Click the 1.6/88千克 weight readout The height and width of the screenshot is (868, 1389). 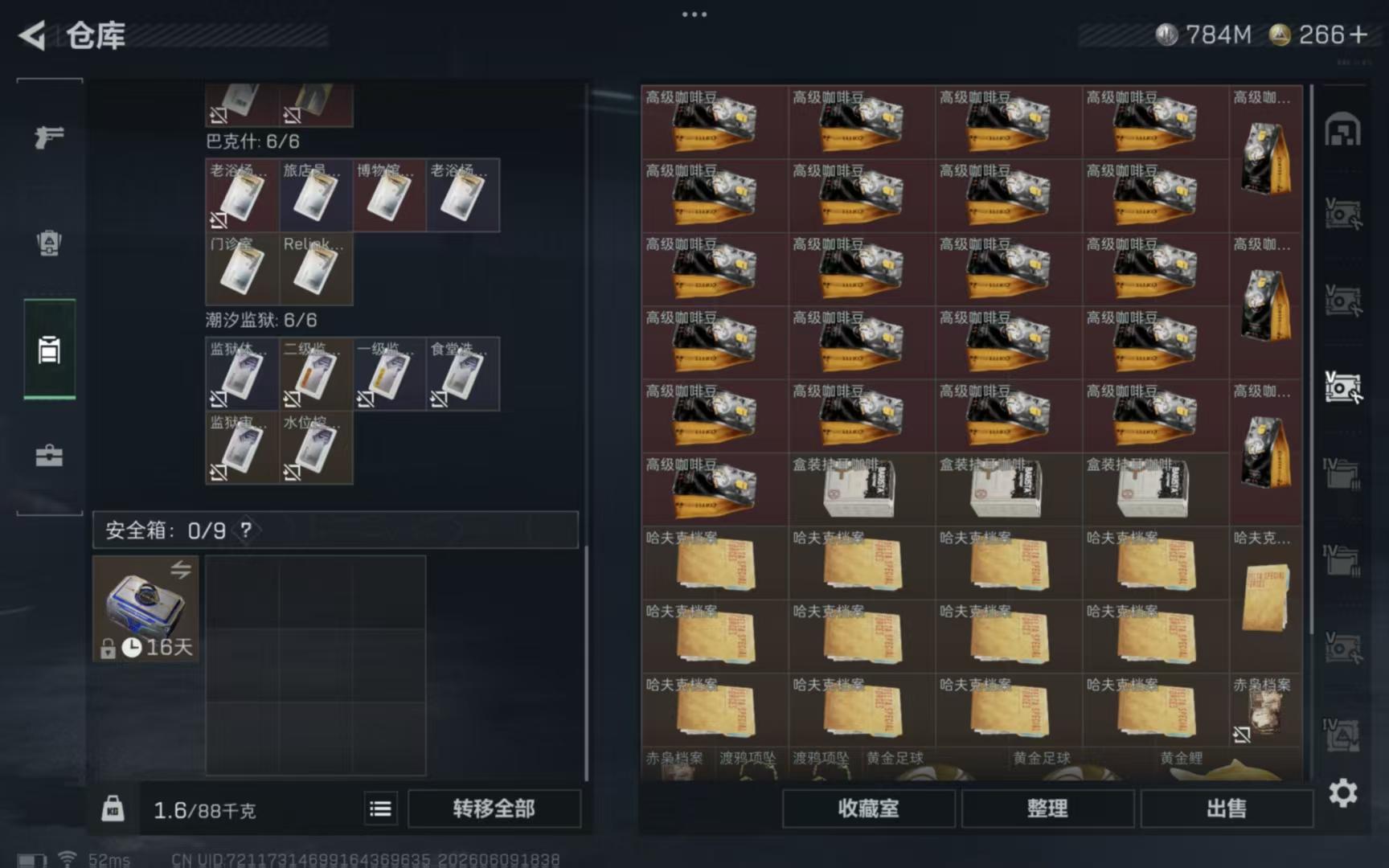point(204,809)
